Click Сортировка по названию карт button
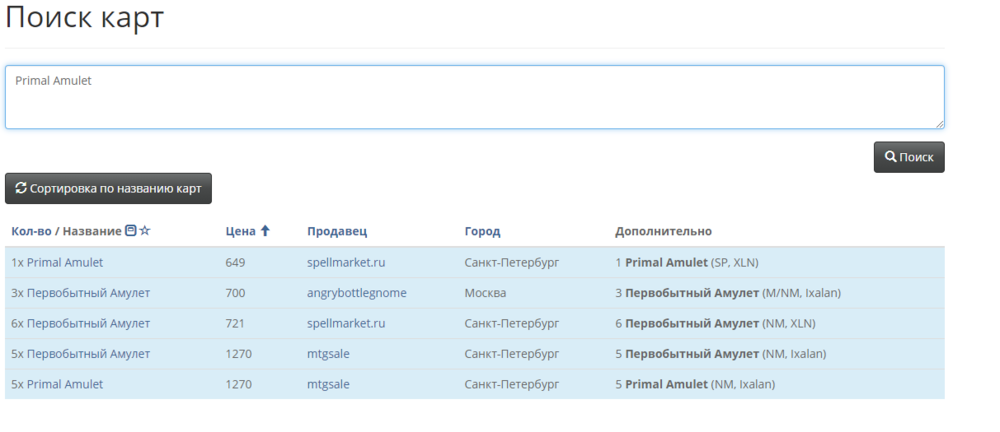The height and width of the screenshot is (432, 1000). click(108, 188)
